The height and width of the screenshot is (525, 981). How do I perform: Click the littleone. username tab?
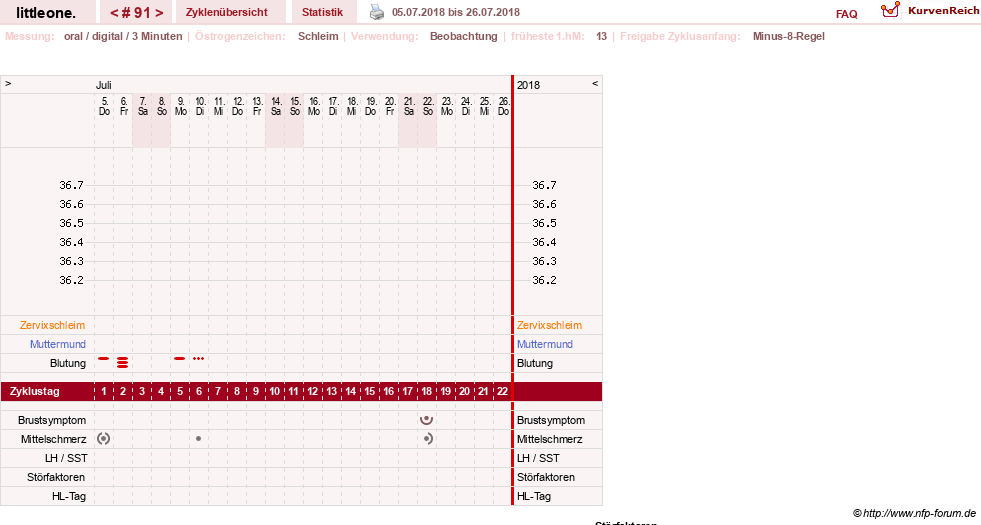point(46,12)
